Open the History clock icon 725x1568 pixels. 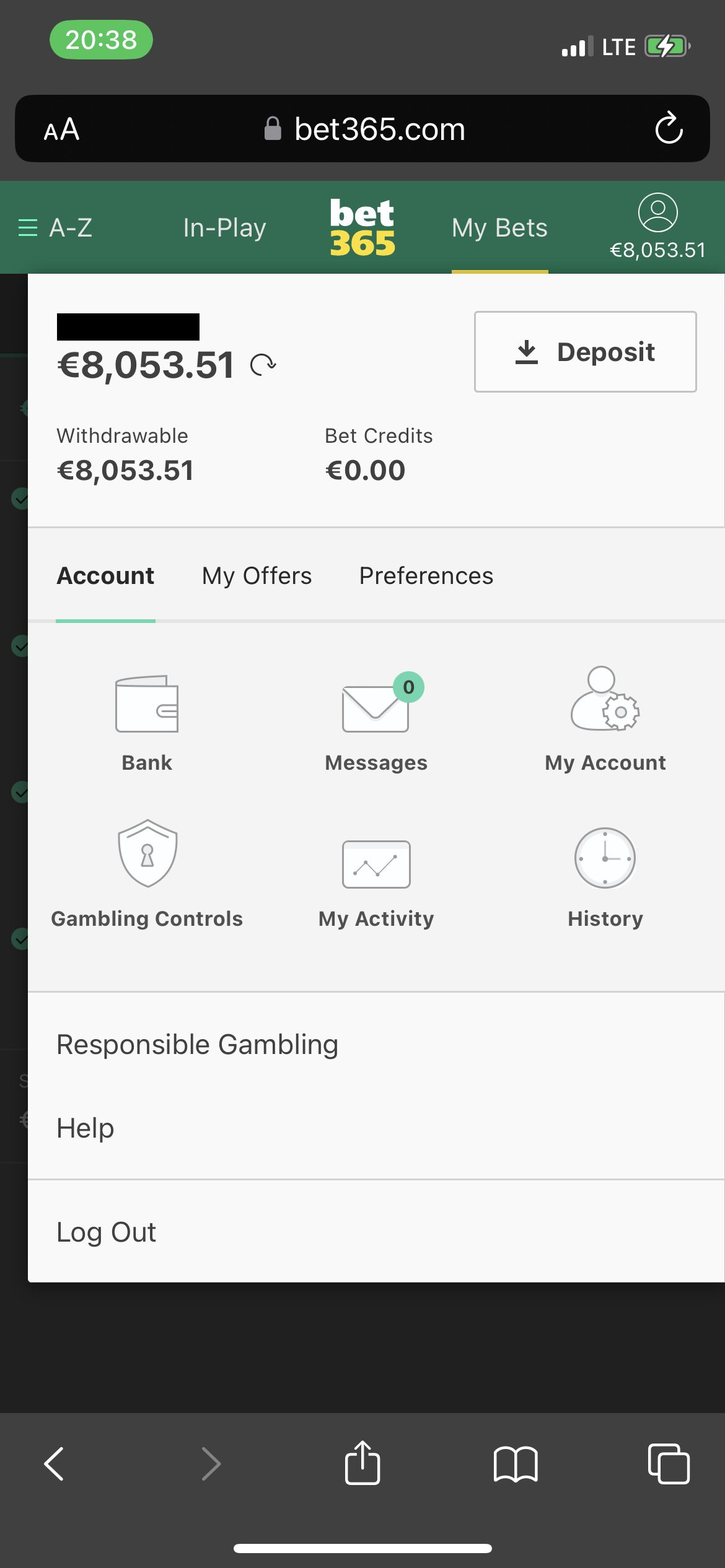[x=605, y=858]
